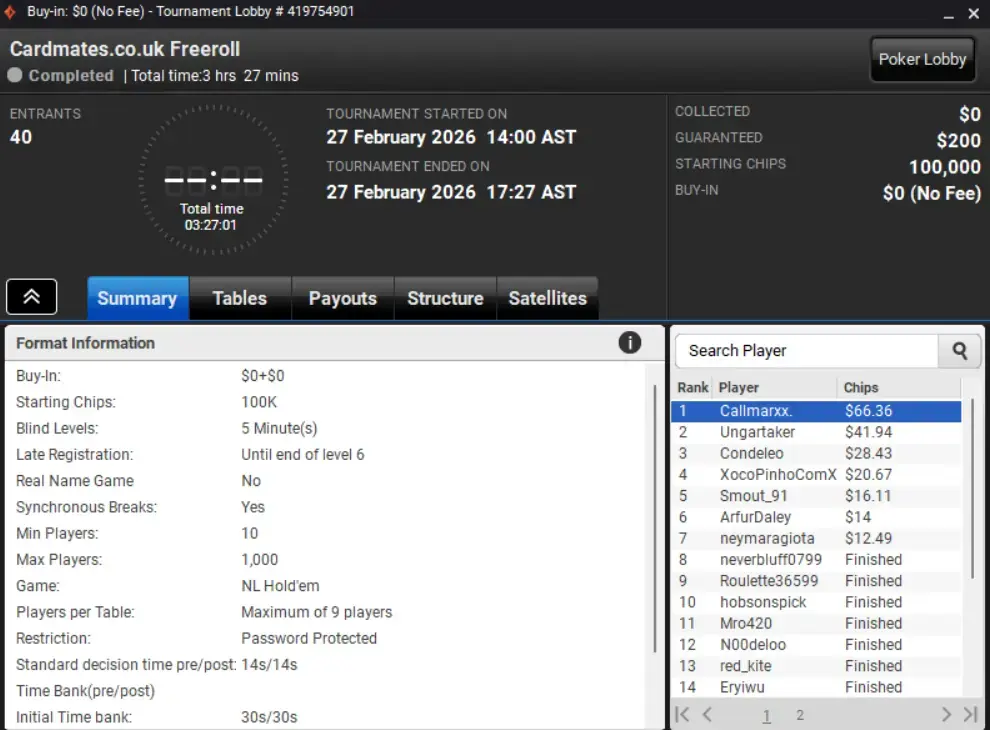Minimize the tournament lobby window
990x730 pixels.
click(947, 13)
